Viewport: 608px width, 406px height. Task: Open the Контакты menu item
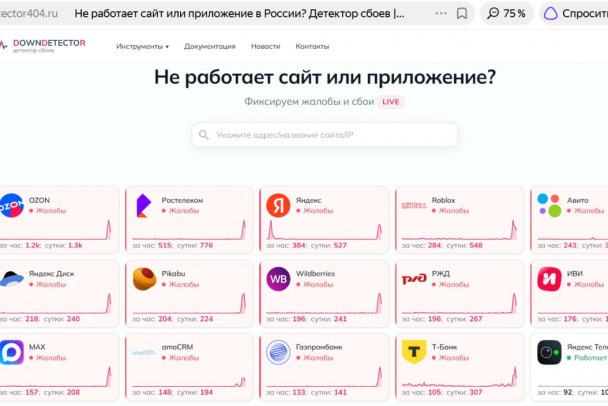(x=312, y=46)
